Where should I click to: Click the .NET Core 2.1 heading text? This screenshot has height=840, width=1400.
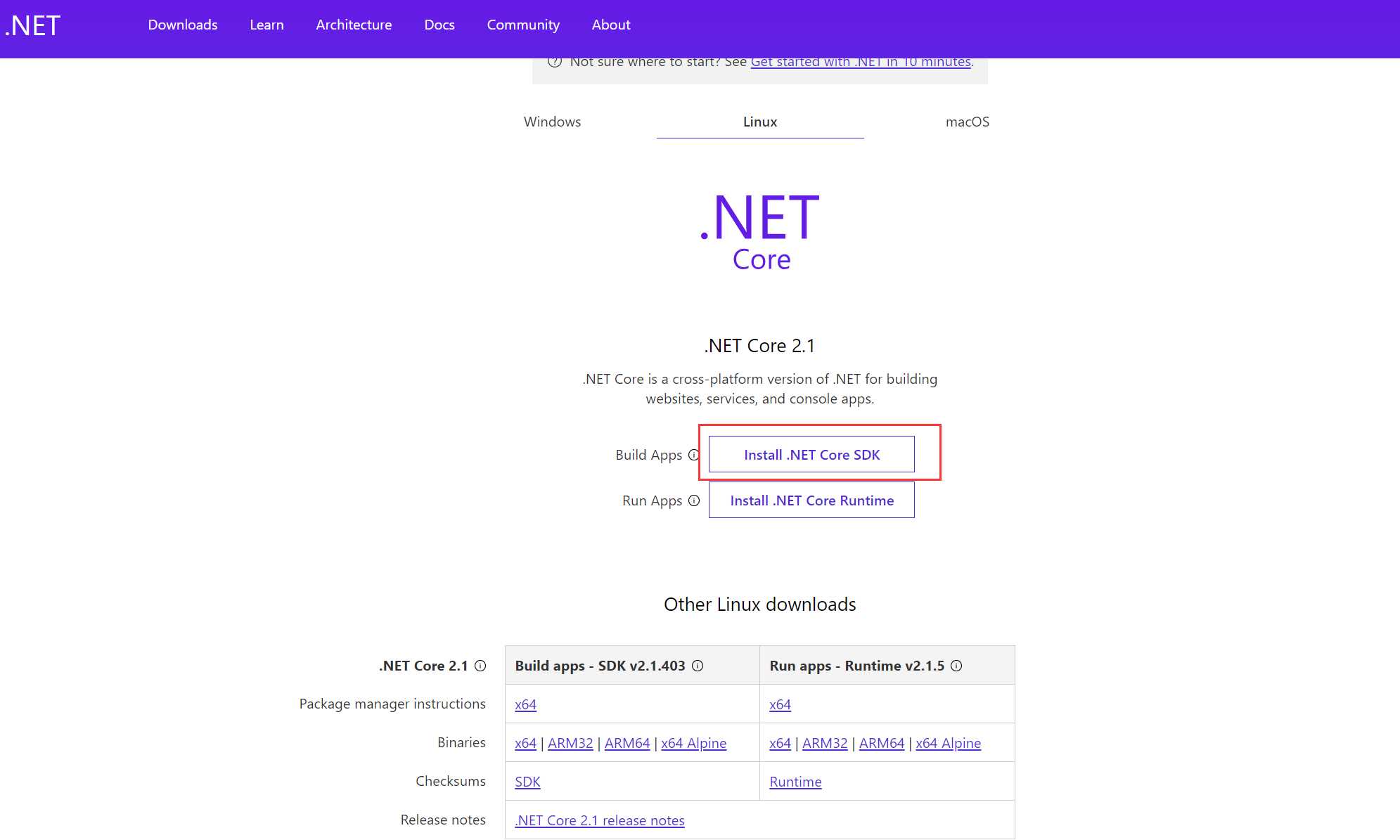[x=759, y=346]
